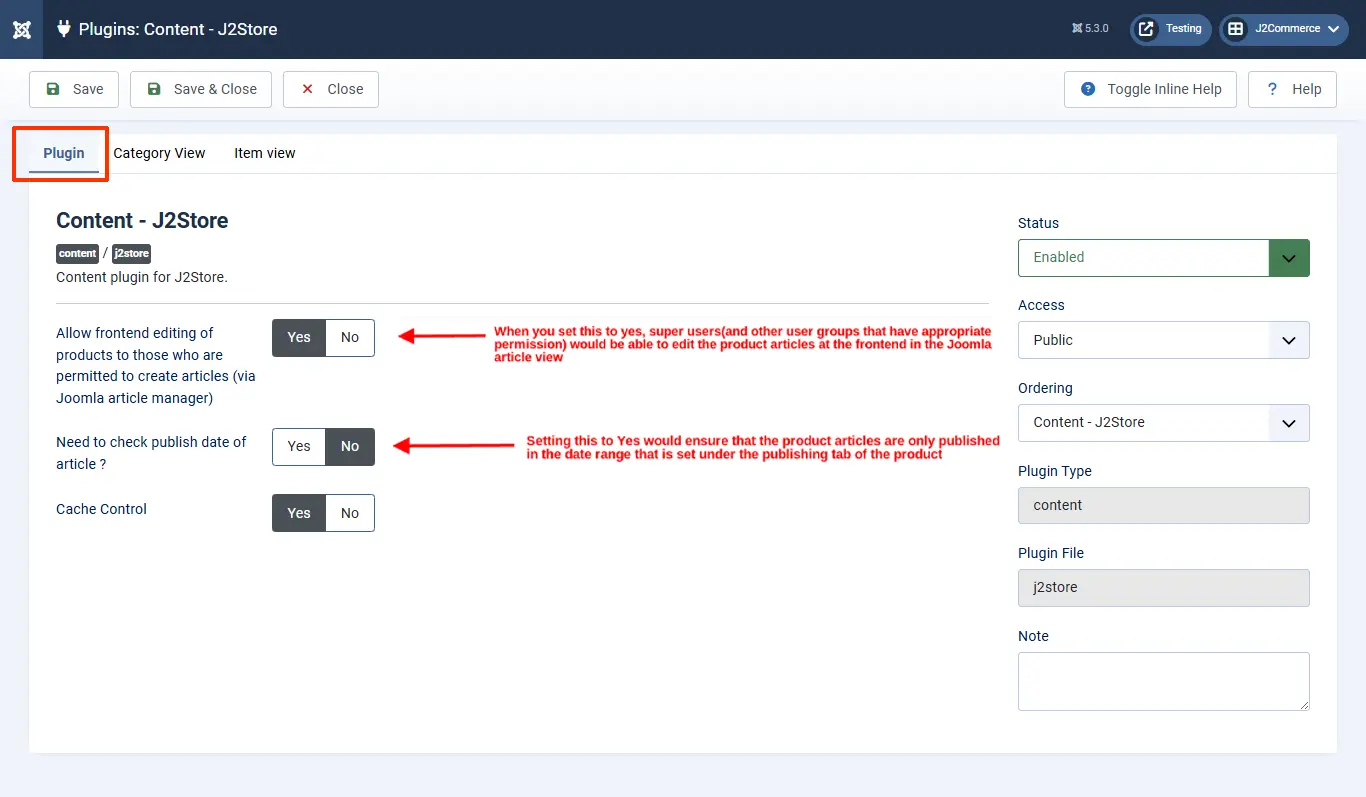Set check publish date to Yes
The image size is (1366, 797).
click(x=299, y=447)
